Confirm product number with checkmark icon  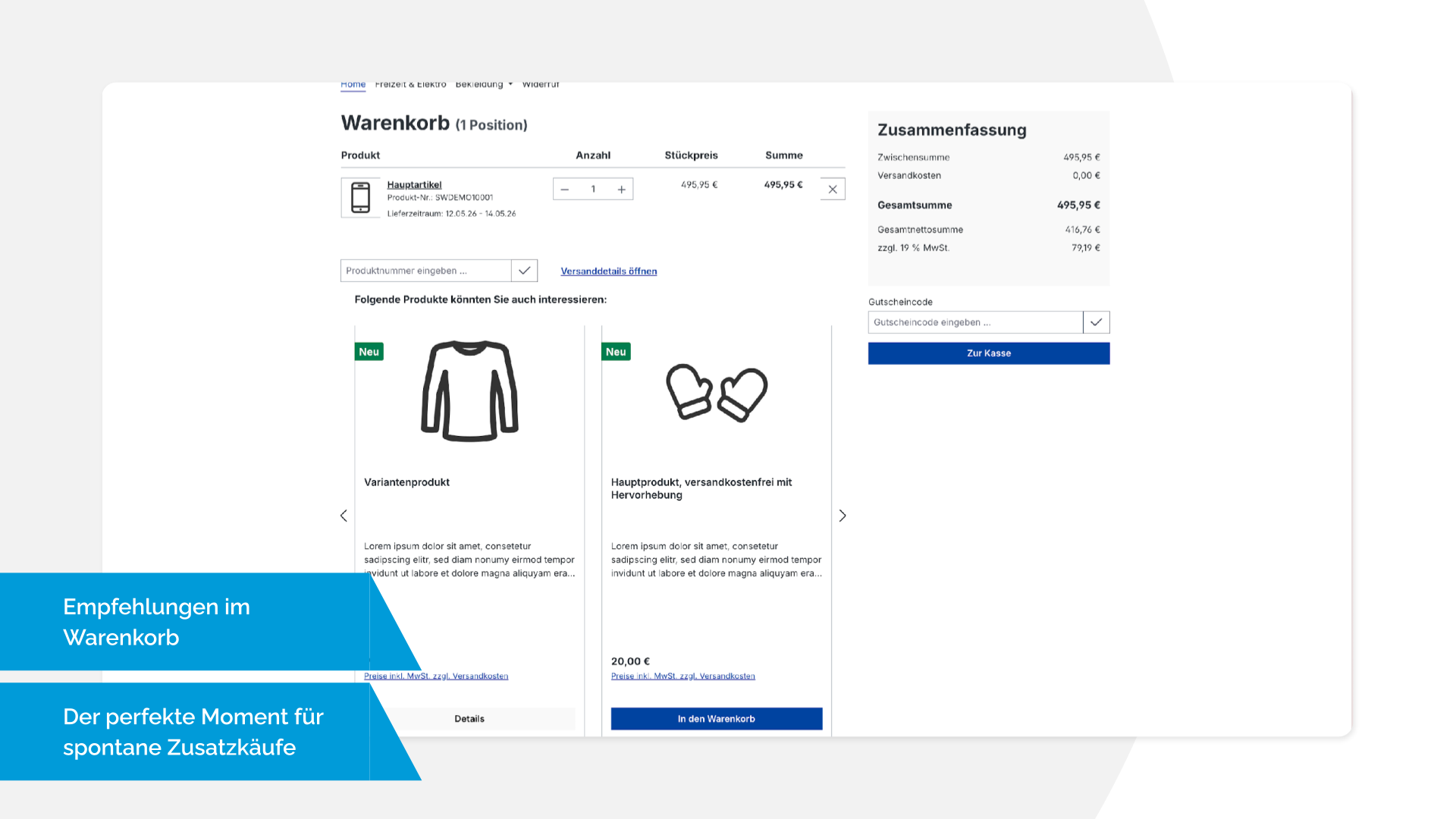tap(524, 271)
